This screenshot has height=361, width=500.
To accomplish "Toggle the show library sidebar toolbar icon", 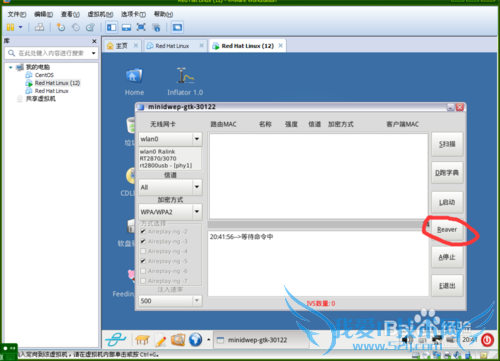I will 111,27.
